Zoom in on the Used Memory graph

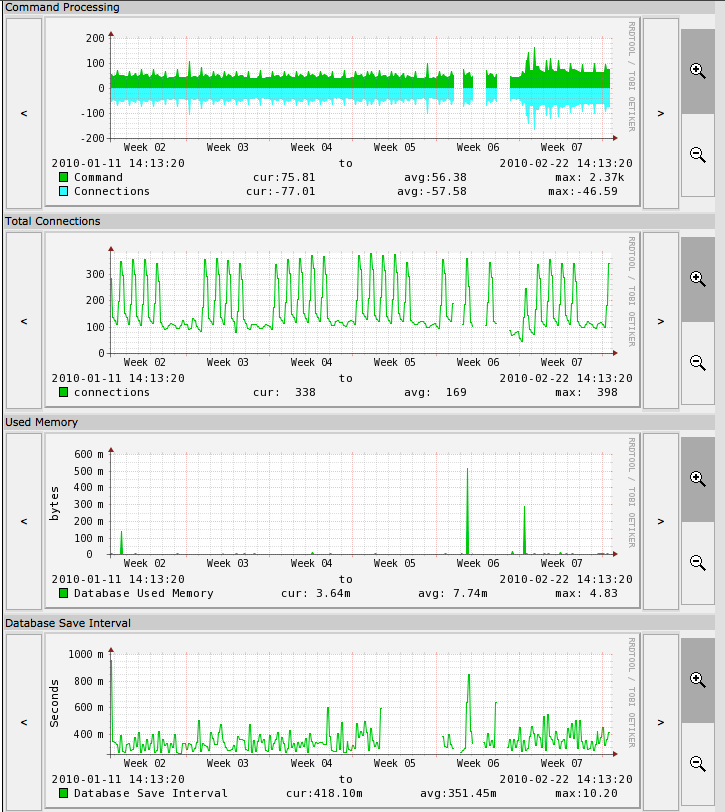click(698, 478)
